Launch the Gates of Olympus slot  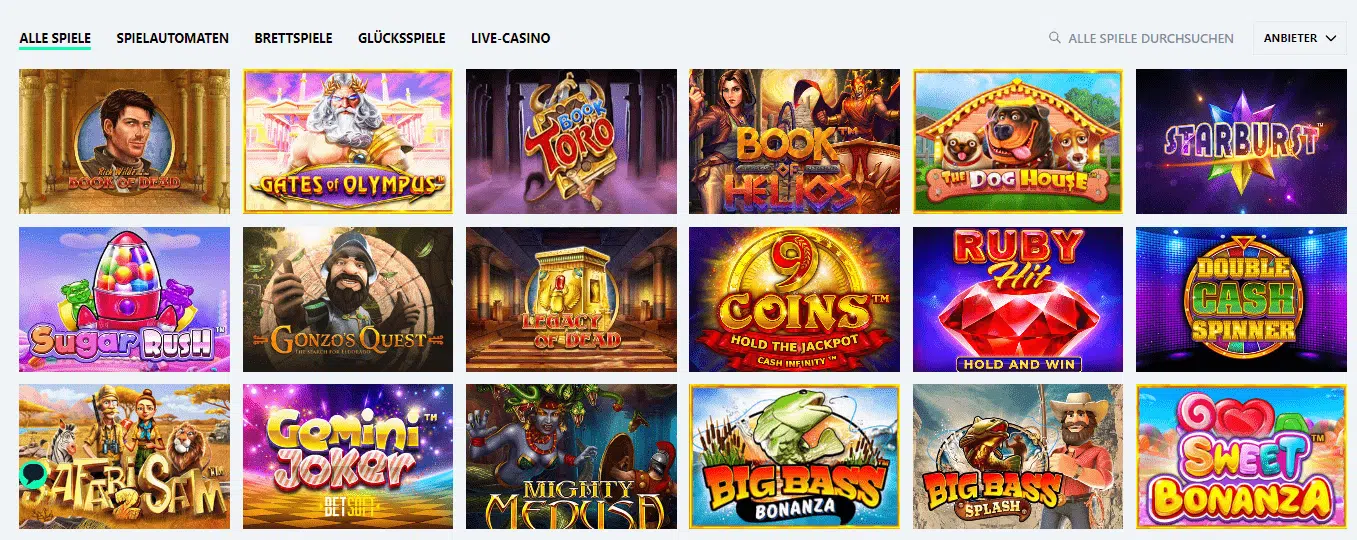coord(348,141)
